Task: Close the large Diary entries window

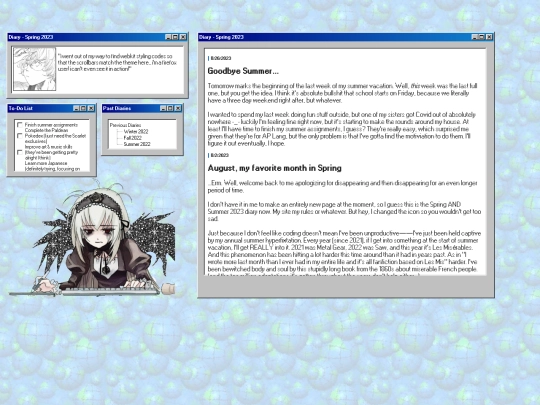Action: pyautogui.click(x=489, y=37)
